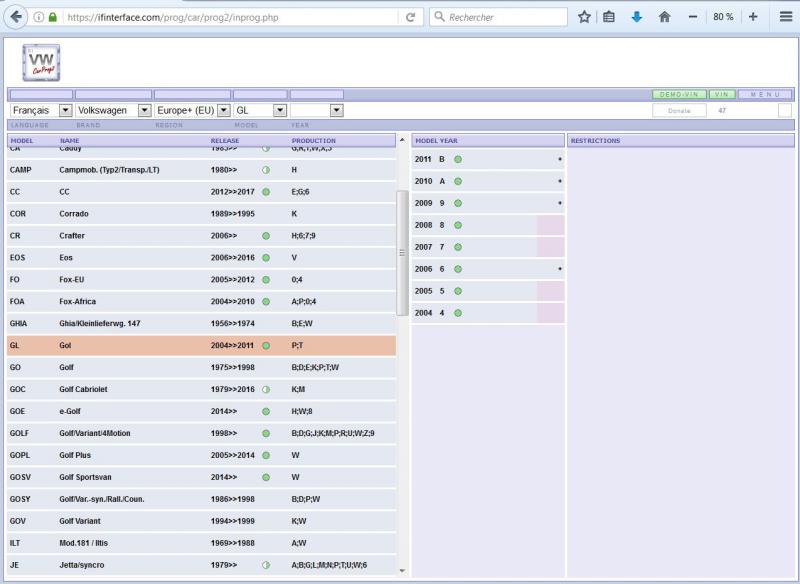
Task: Open the blue downloads arrow
Action: click(637, 17)
